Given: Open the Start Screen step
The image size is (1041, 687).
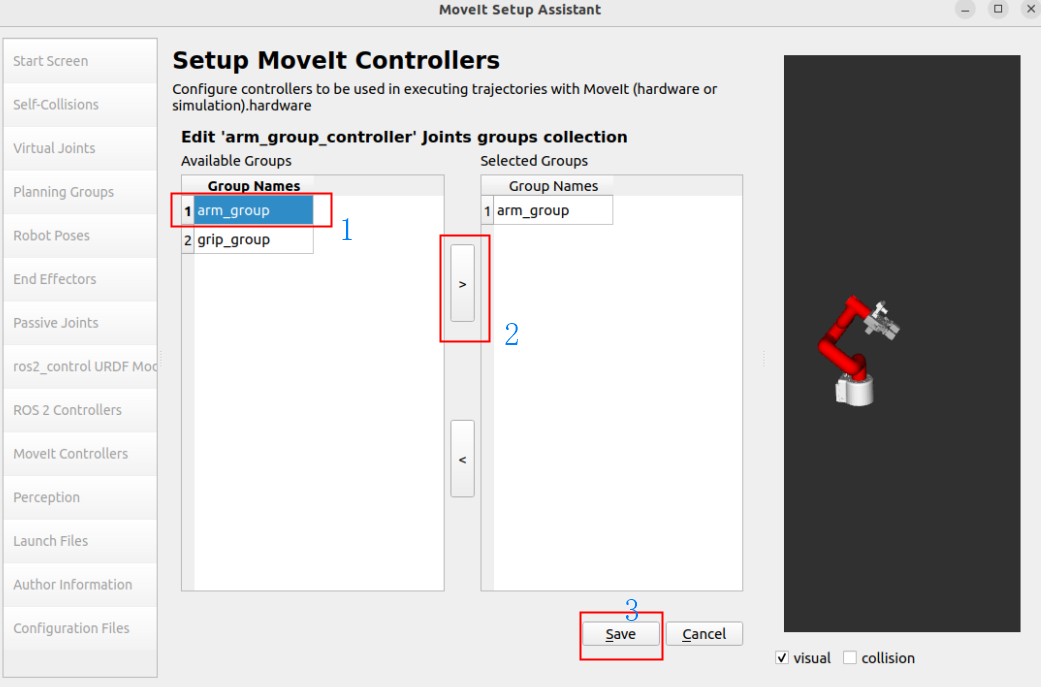Looking at the screenshot, I should click(x=80, y=61).
